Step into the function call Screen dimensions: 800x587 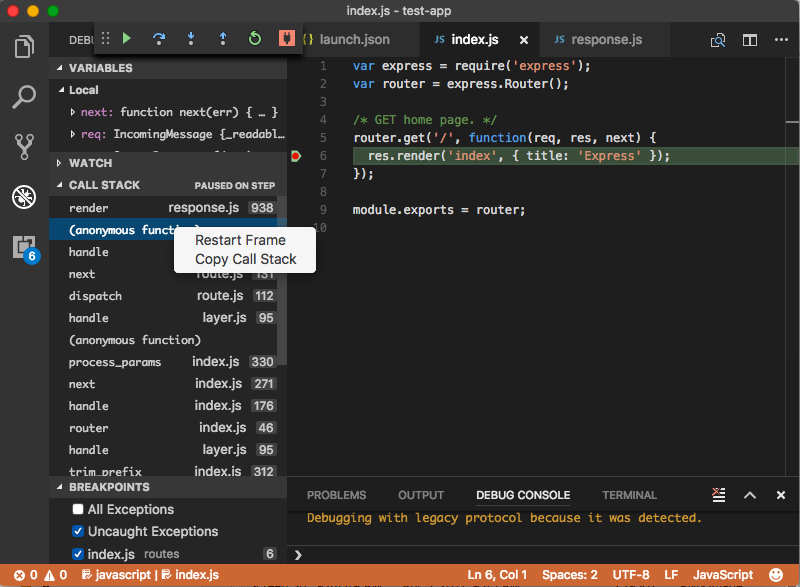coord(191,39)
